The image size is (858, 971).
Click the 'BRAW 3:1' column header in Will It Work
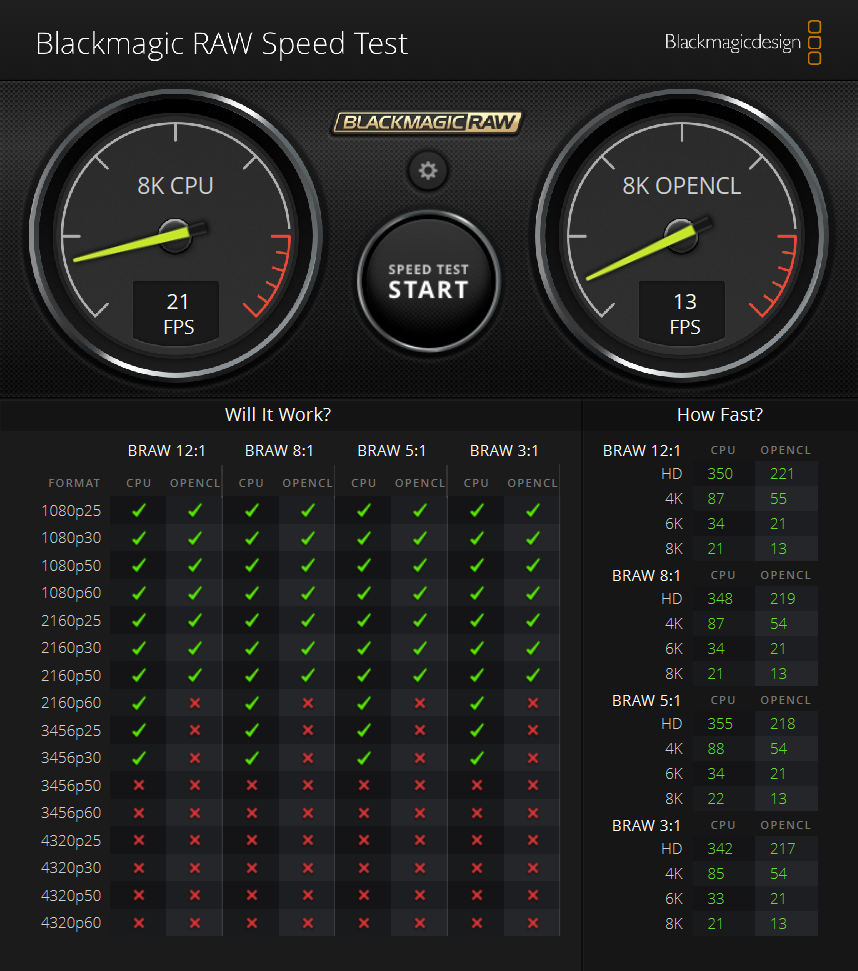(504, 451)
